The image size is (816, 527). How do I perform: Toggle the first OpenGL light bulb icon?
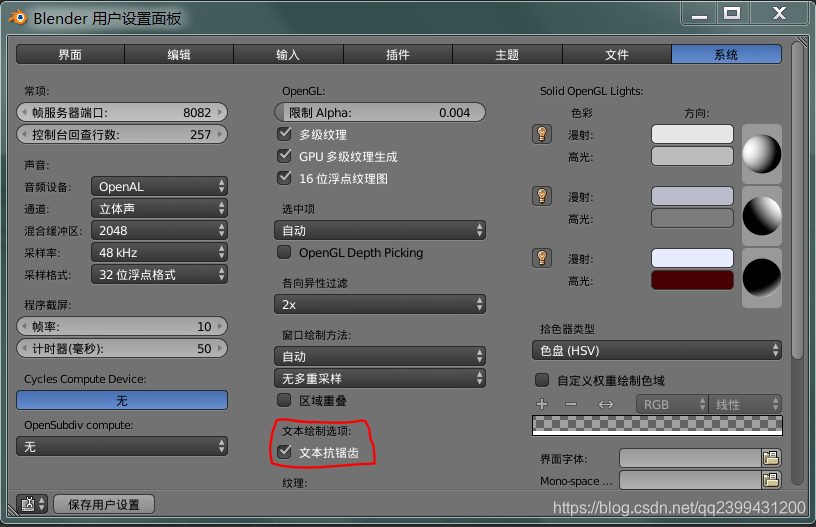pos(542,134)
